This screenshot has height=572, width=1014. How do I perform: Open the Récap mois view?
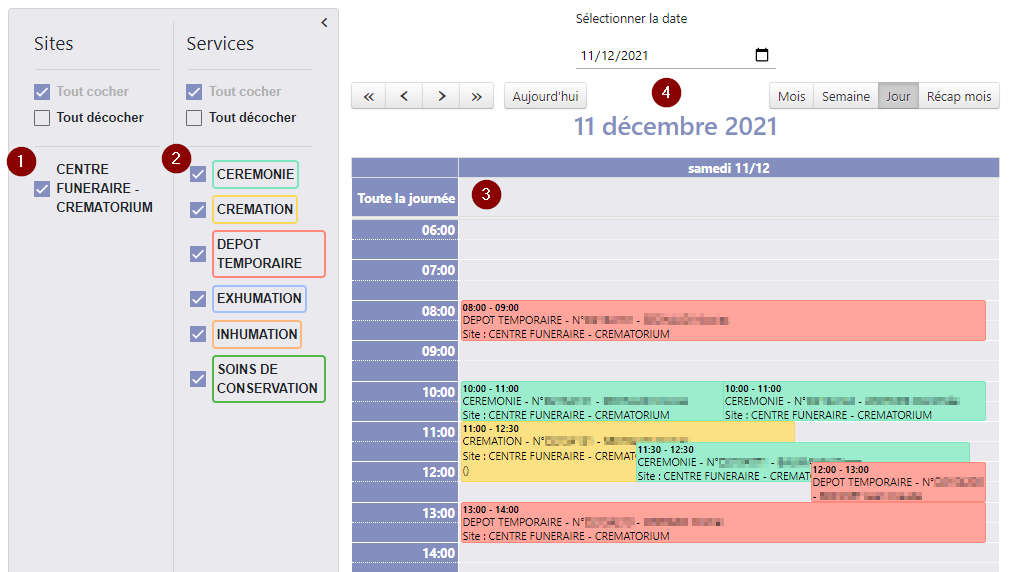click(959, 96)
